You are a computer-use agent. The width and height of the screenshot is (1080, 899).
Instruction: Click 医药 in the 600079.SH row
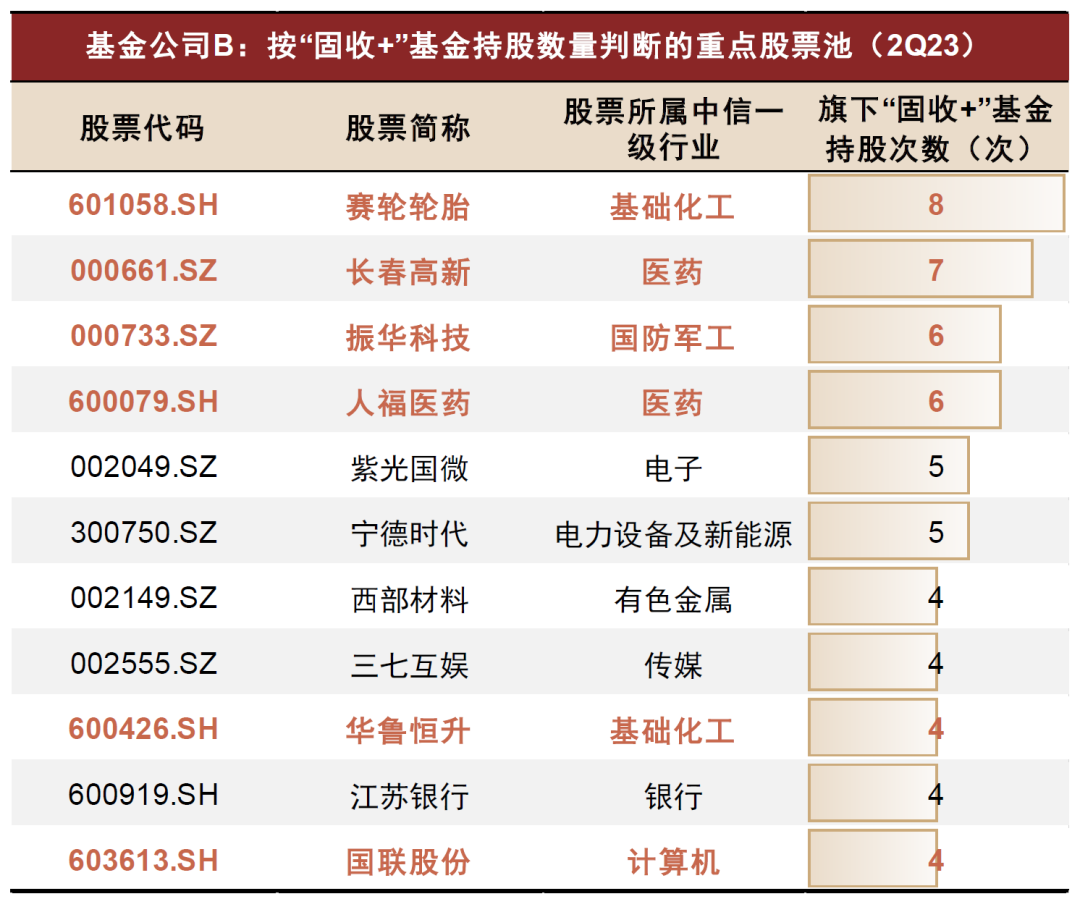tap(672, 403)
